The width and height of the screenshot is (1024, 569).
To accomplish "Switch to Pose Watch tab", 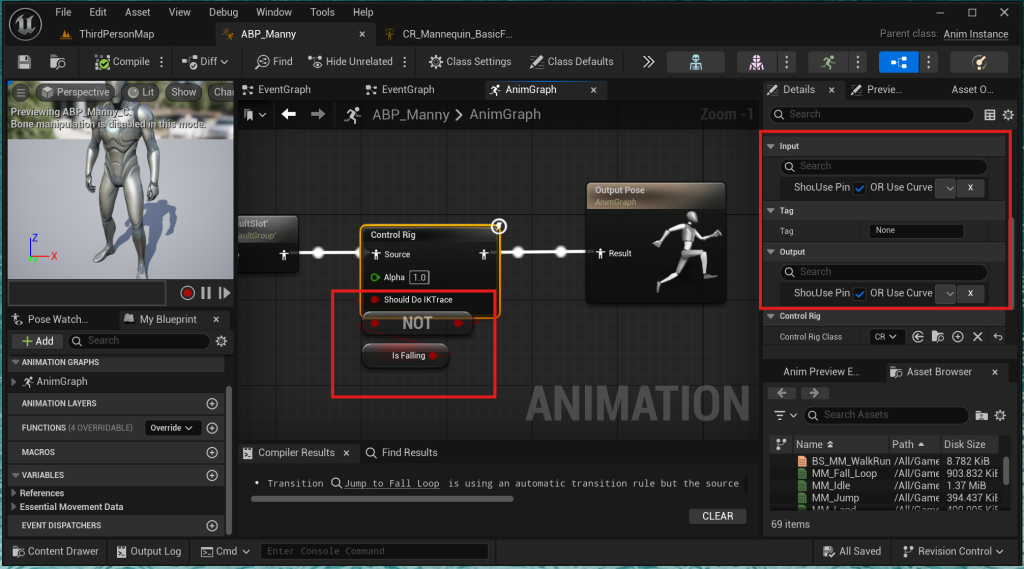I will coord(57,319).
